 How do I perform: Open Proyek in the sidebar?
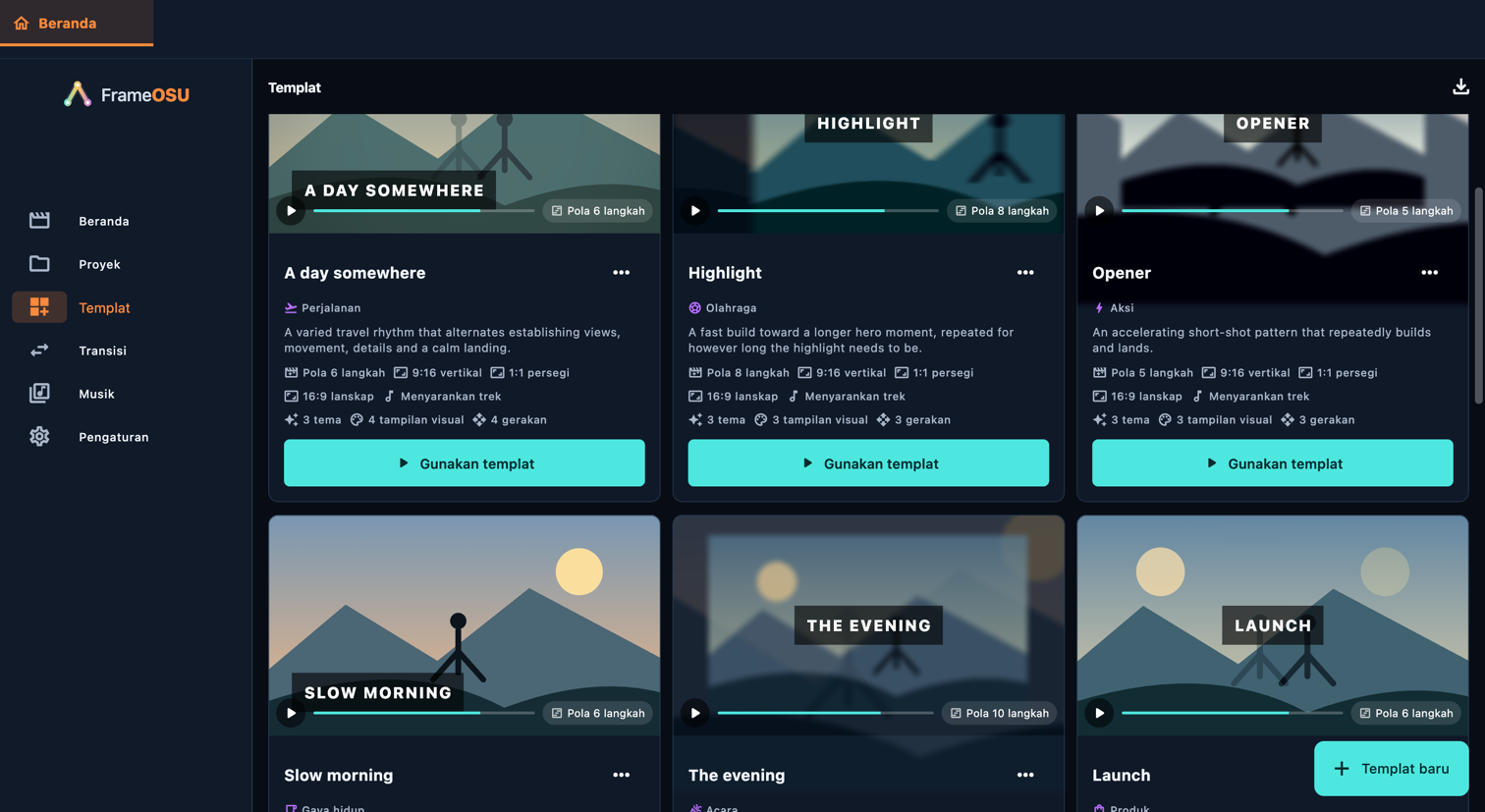click(126, 264)
